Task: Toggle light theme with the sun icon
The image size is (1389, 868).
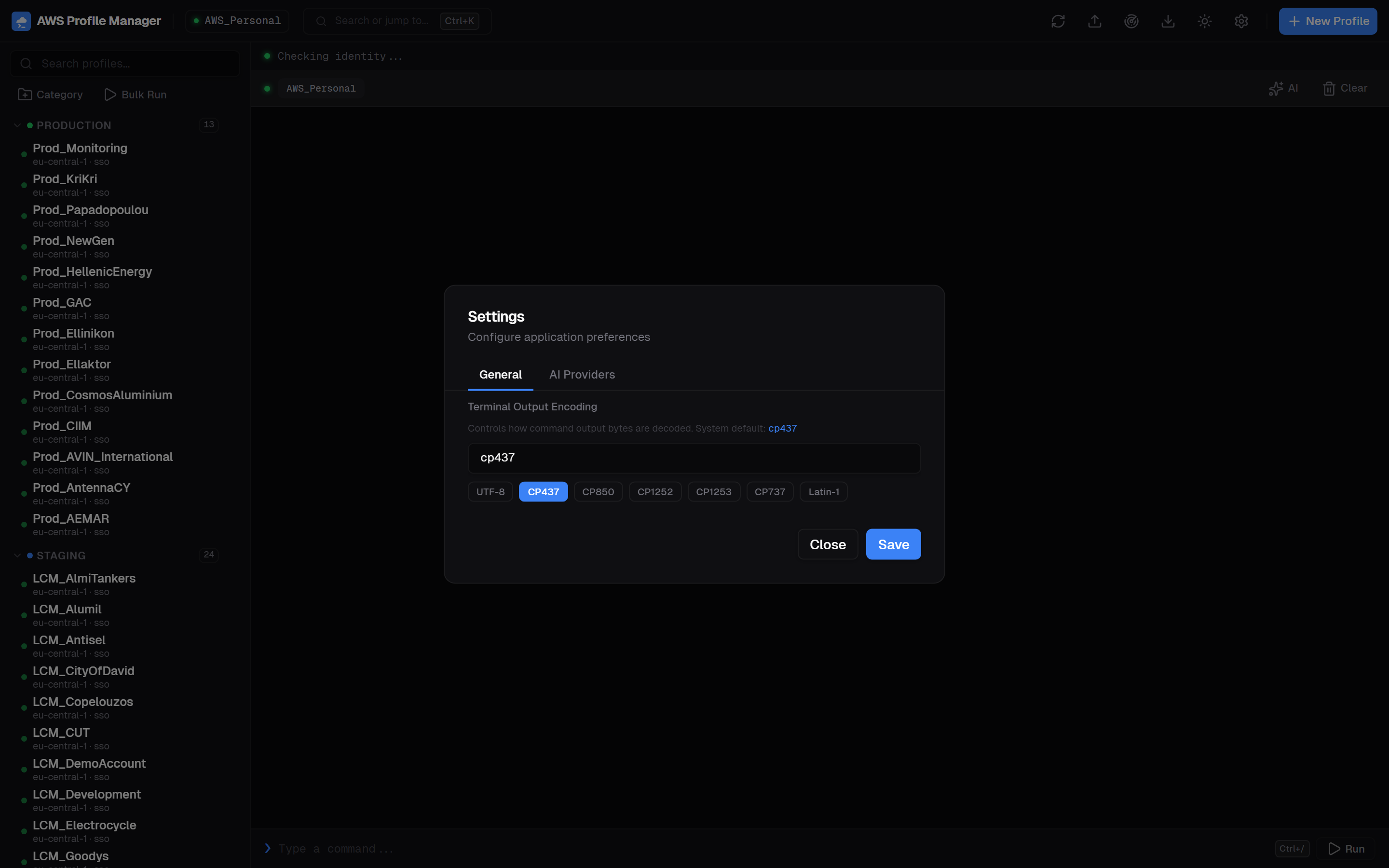Action: [x=1204, y=21]
